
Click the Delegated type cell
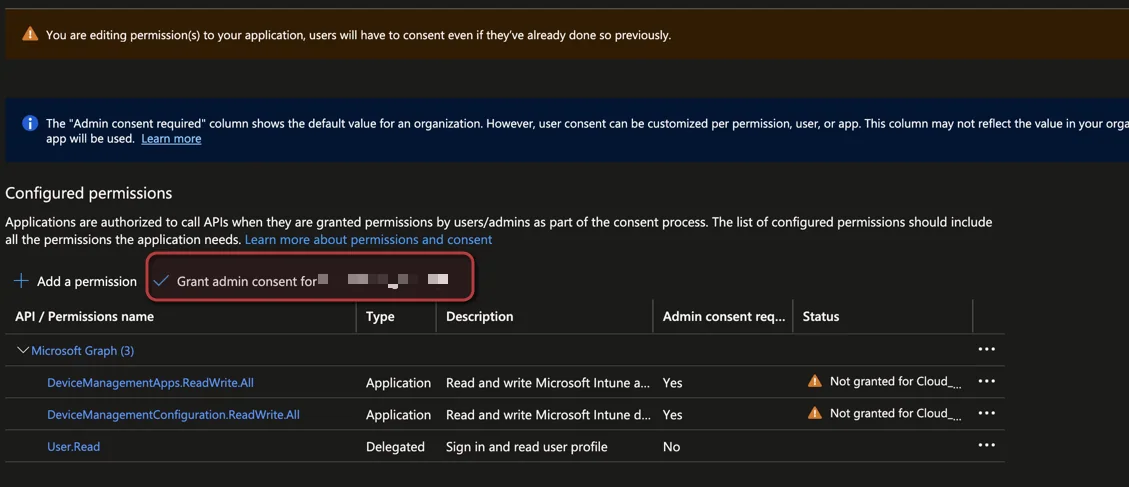(395, 447)
